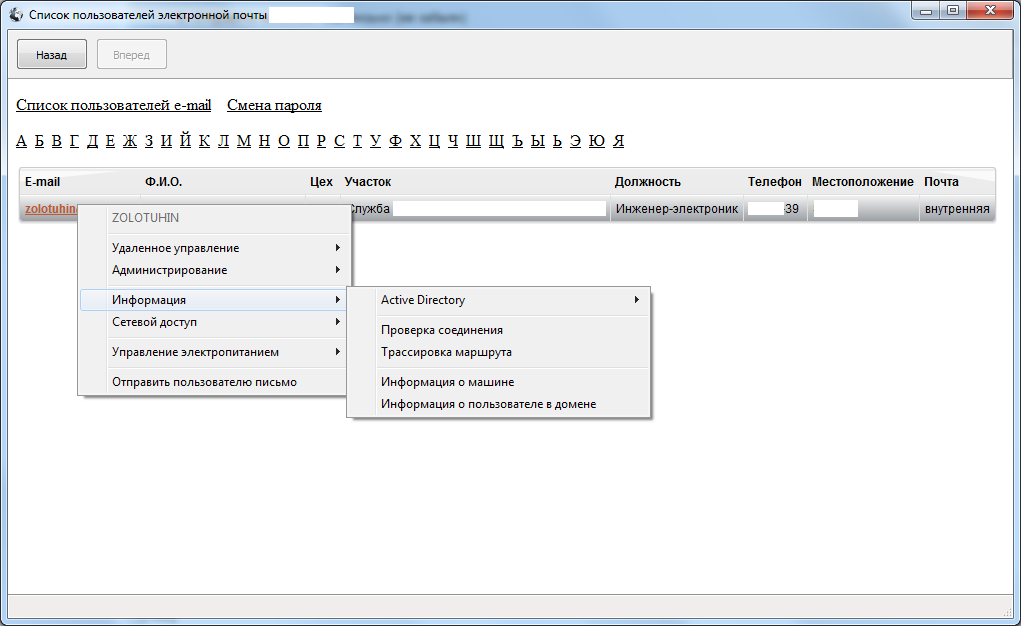Select Информация о пользователе в домене

point(488,404)
